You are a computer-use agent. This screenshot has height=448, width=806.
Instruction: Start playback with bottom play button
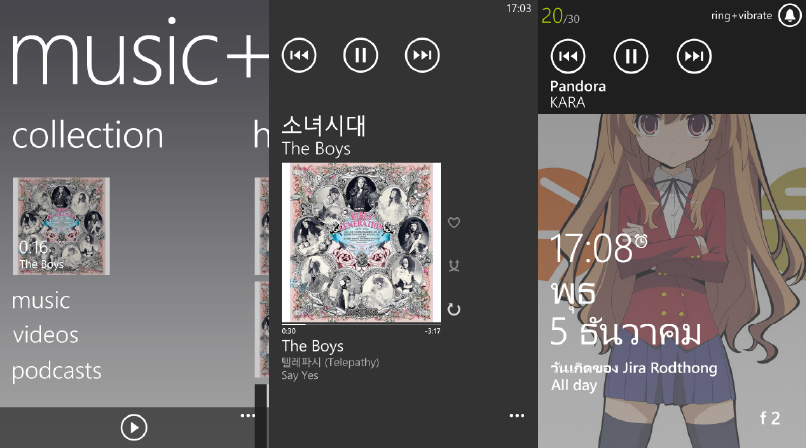(x=134, y=427)
